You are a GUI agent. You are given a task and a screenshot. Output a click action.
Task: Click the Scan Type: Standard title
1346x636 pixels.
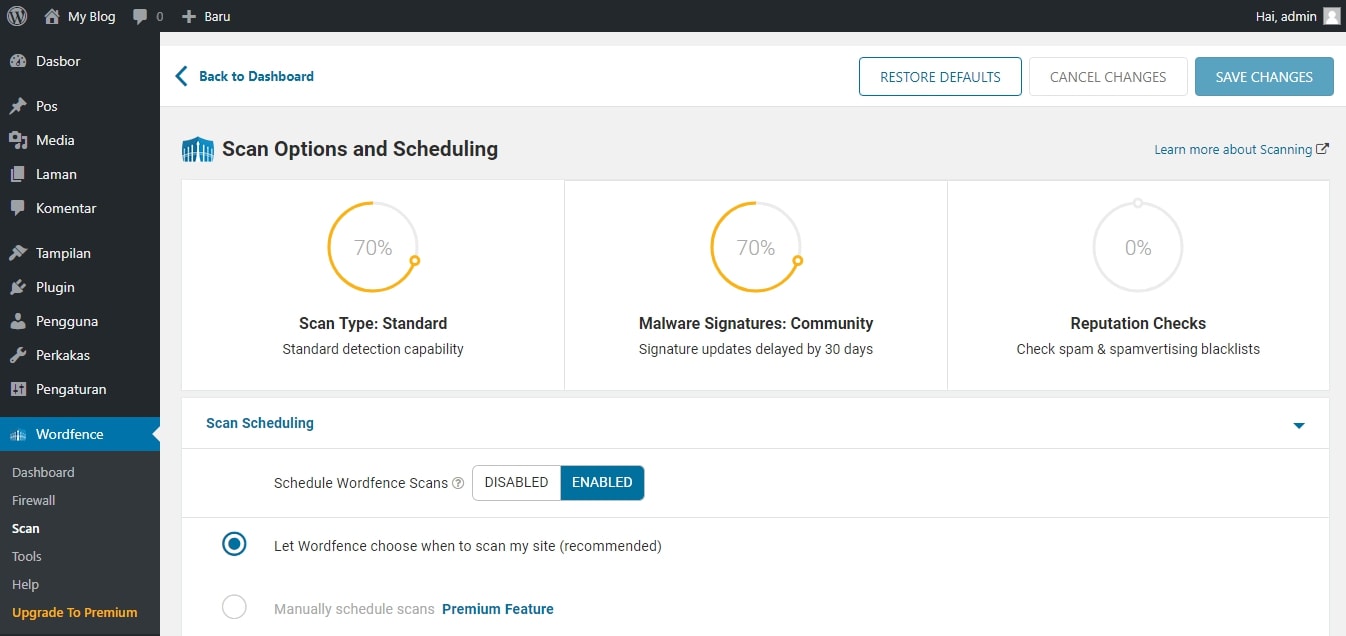[373, 324]
